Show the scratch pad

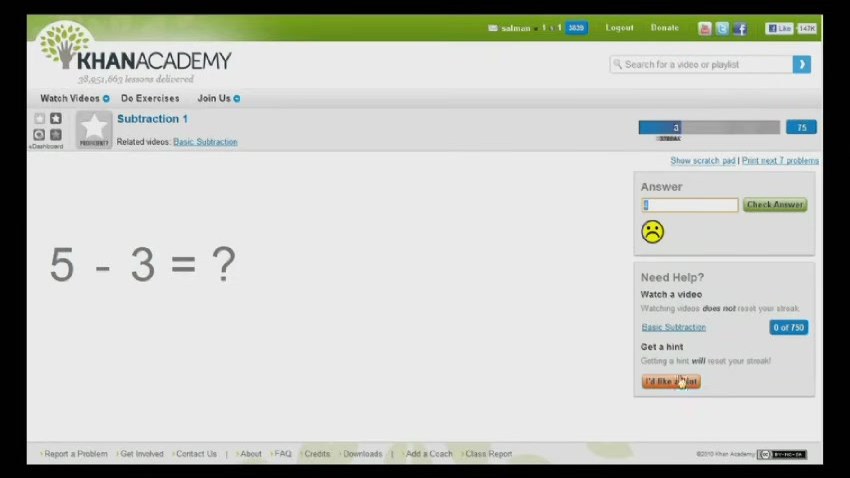[703, 160]
